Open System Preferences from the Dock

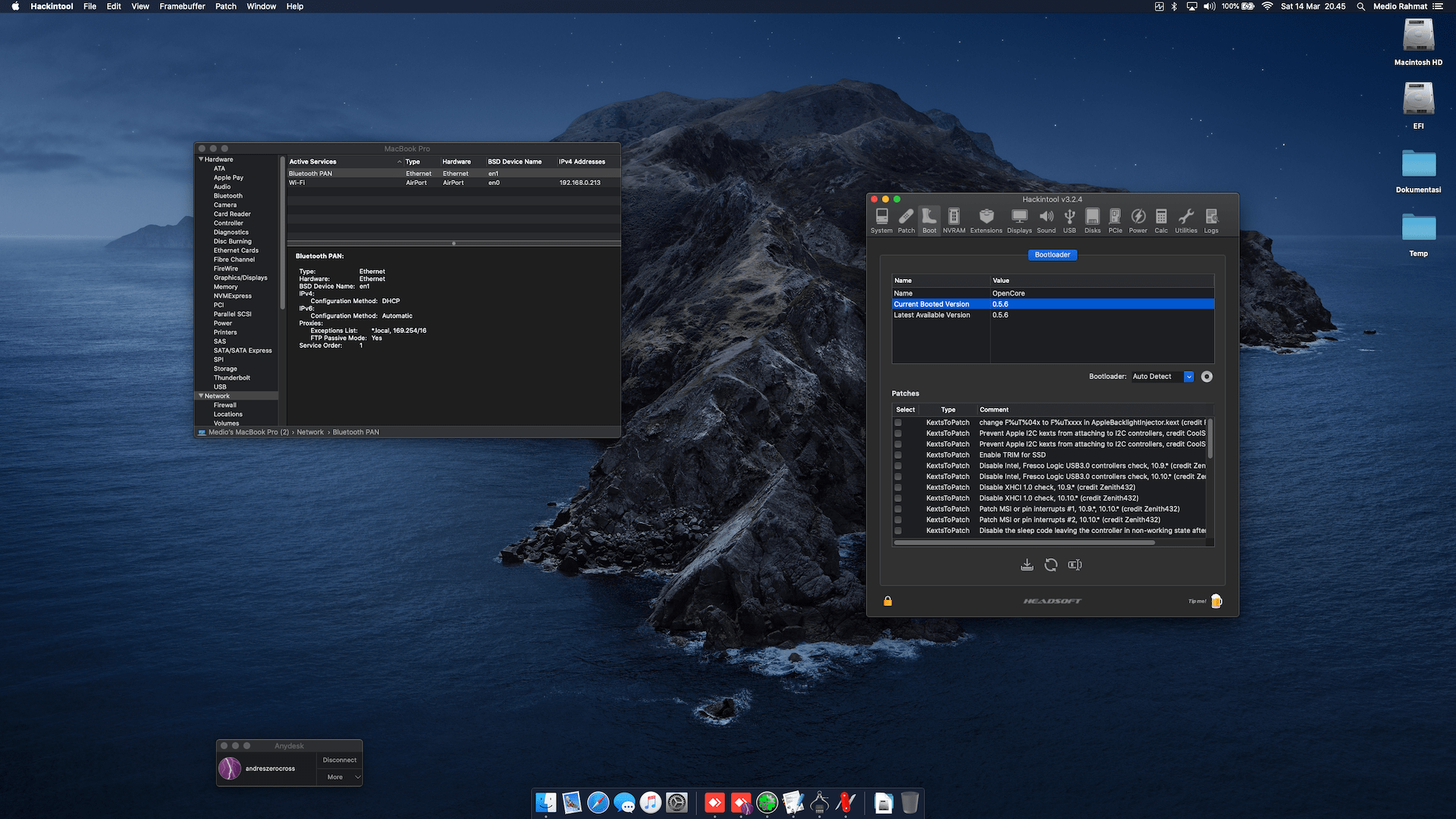(676, 802)
